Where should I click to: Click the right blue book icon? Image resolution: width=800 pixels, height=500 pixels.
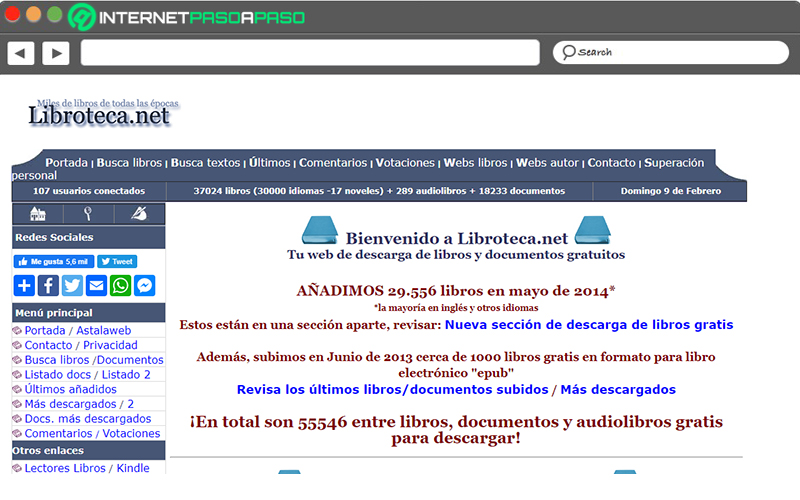click(592, 230)
